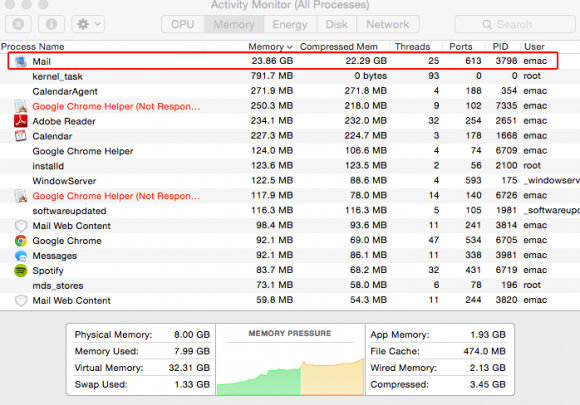
Task: Switch to the Energy tab
Action: click(290, 24)
